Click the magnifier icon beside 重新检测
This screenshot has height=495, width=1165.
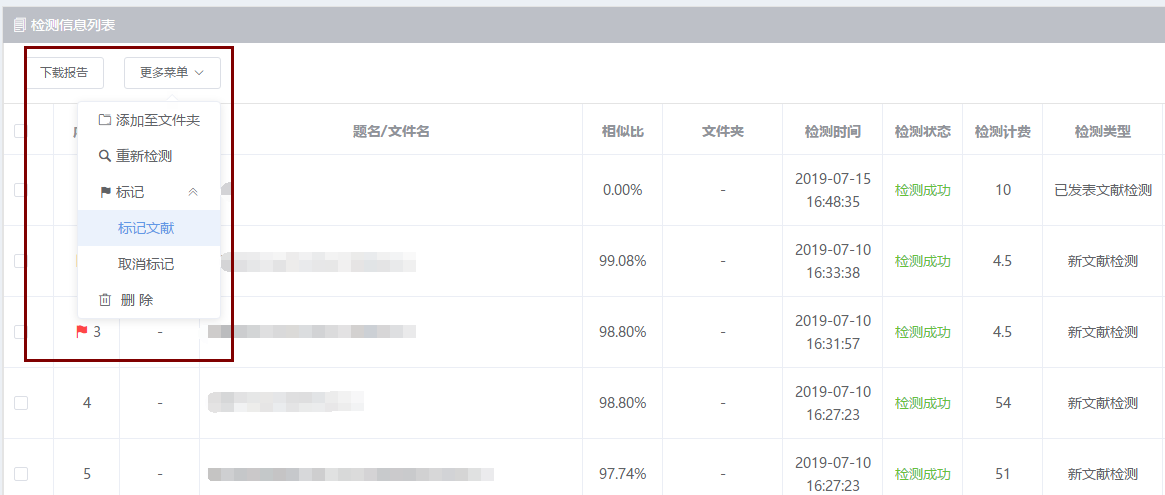coord(105,156)
